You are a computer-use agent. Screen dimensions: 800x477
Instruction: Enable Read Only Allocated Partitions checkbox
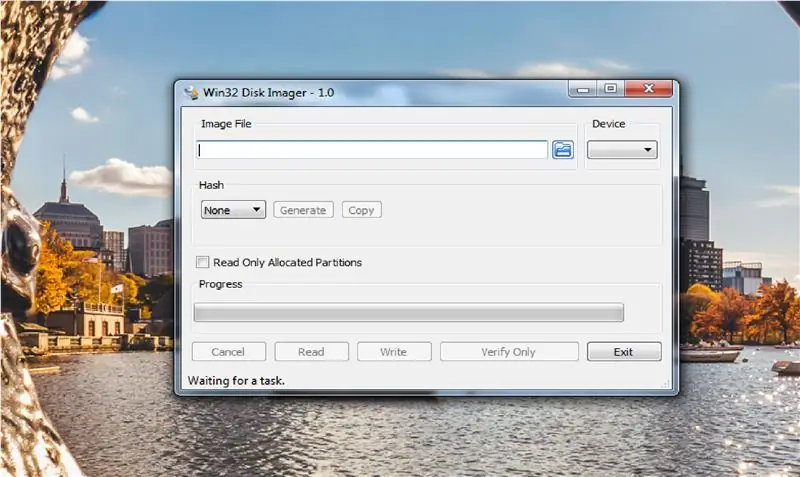coord(203,262)
